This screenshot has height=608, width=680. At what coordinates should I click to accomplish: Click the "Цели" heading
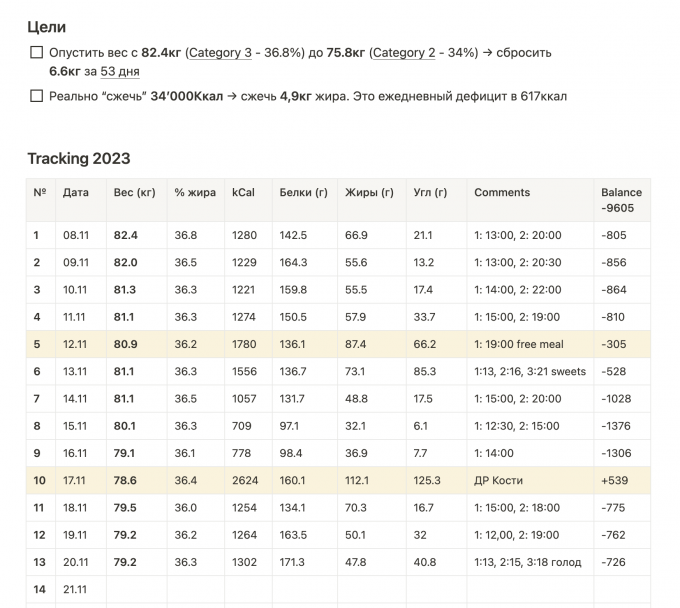coord(53,26)
